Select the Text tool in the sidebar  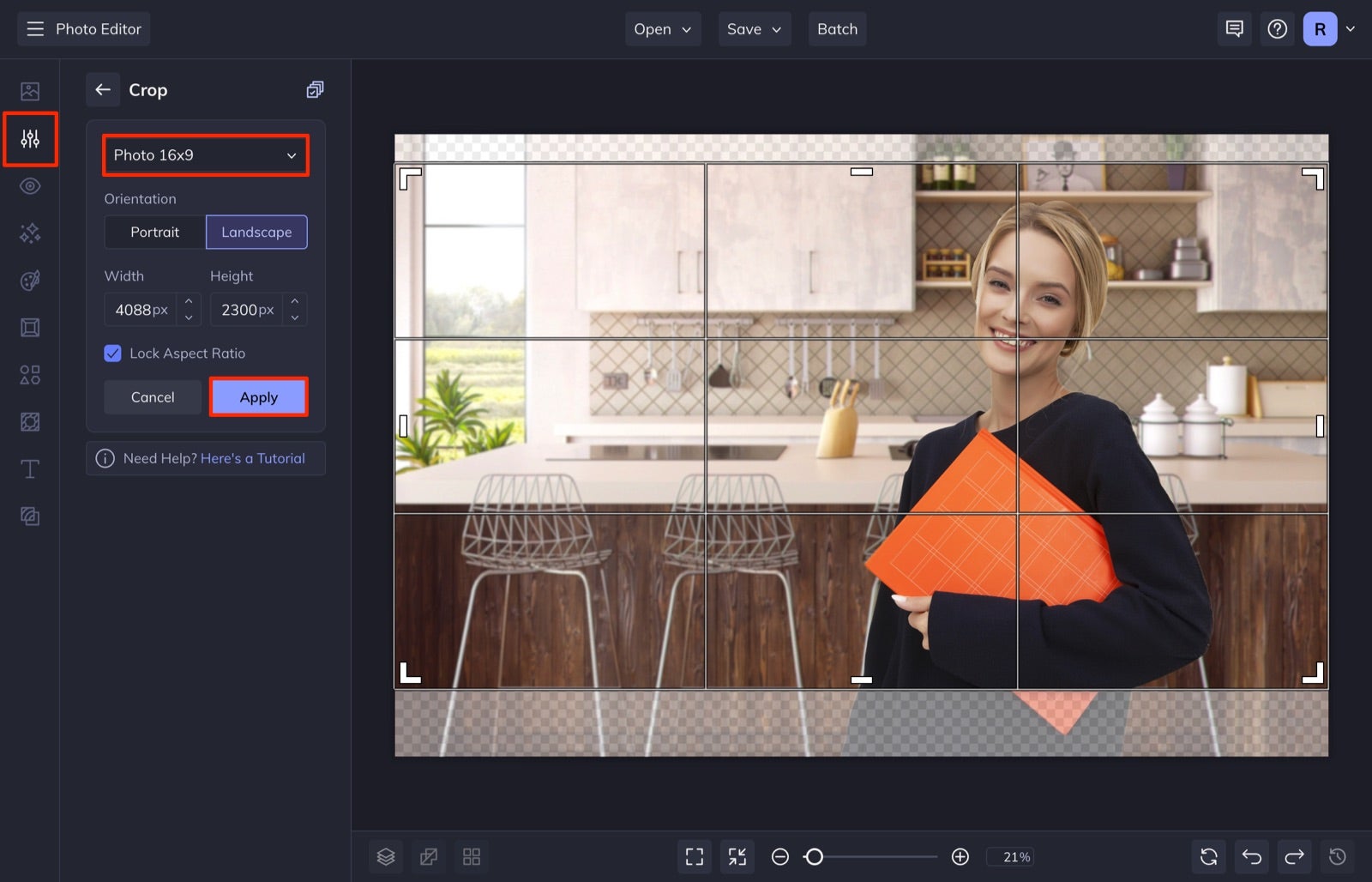pos(30,468)
